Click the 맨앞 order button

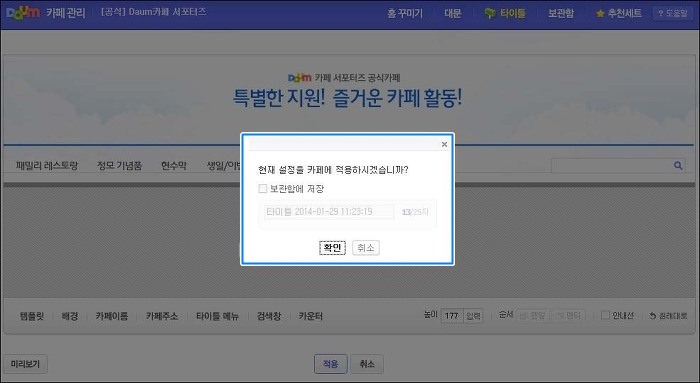point(532,316)
